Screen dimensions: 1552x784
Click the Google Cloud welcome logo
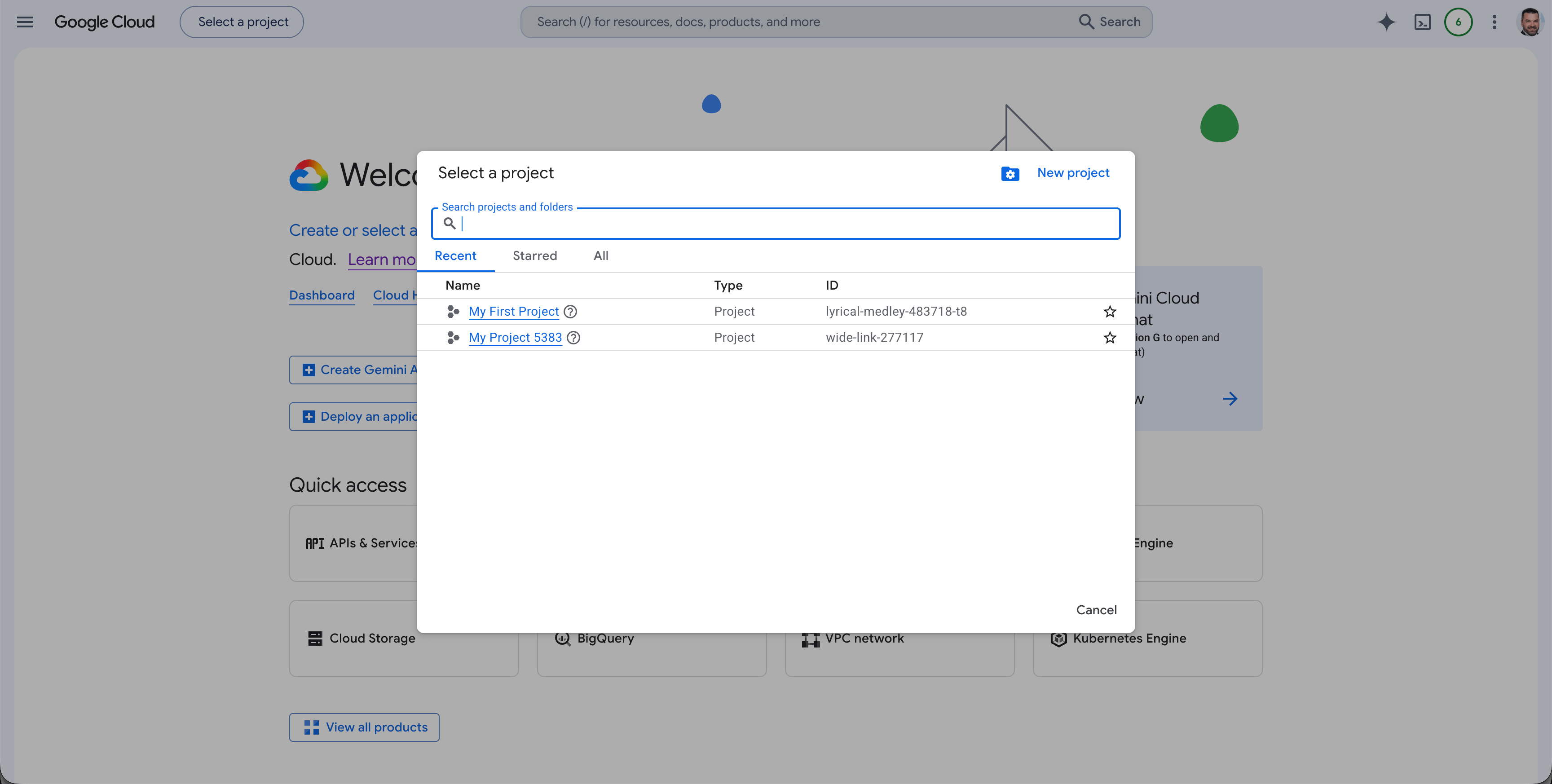(309, 176)
